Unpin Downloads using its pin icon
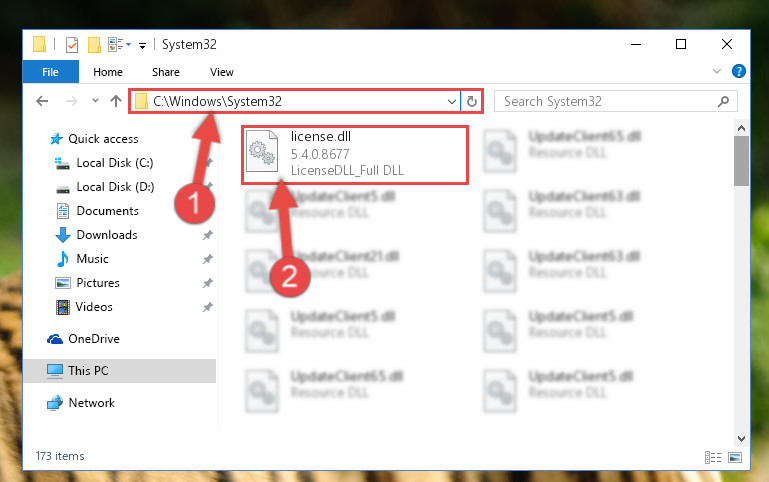 (x=207, y=235)
